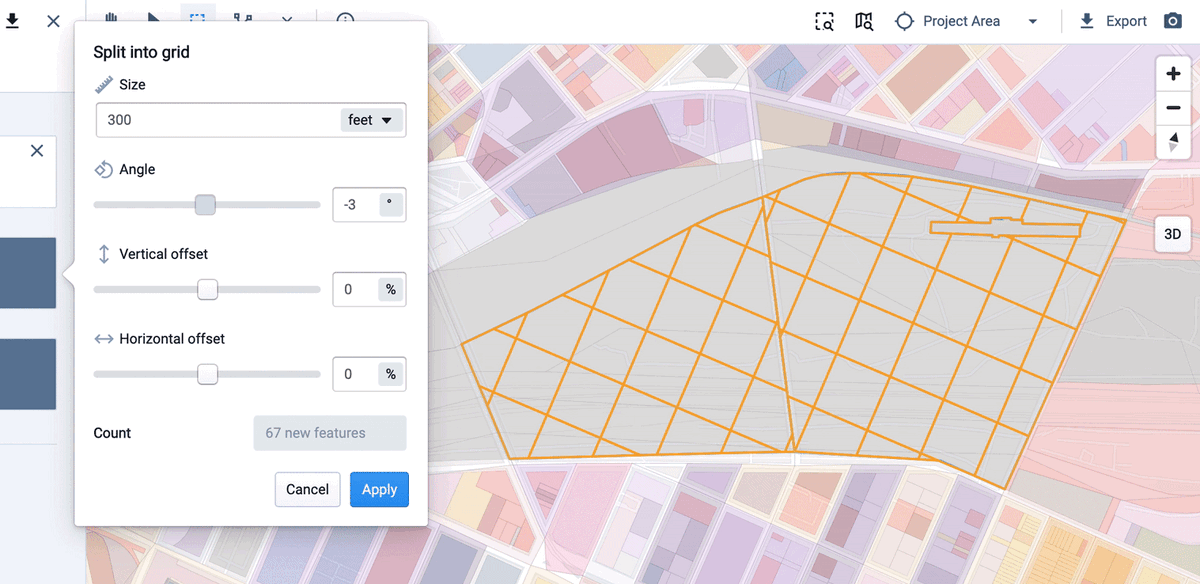Click the rotate icon beside Angle

tap(103, 169)
